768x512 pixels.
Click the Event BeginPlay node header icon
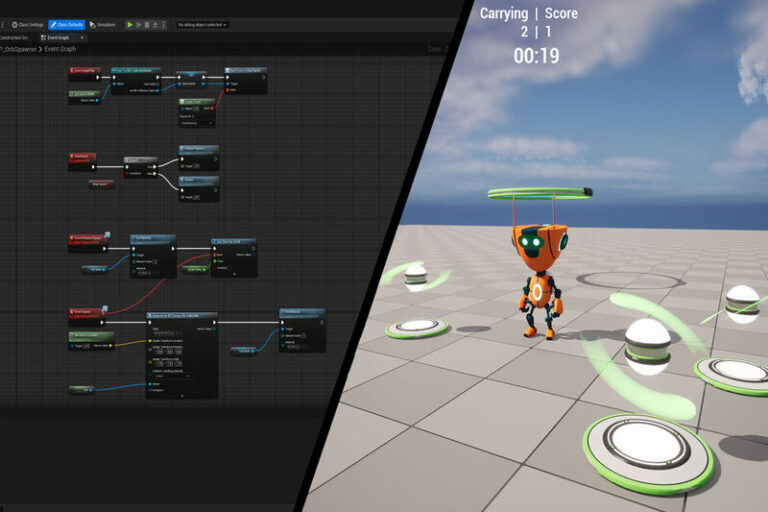(x=73, y=71)
